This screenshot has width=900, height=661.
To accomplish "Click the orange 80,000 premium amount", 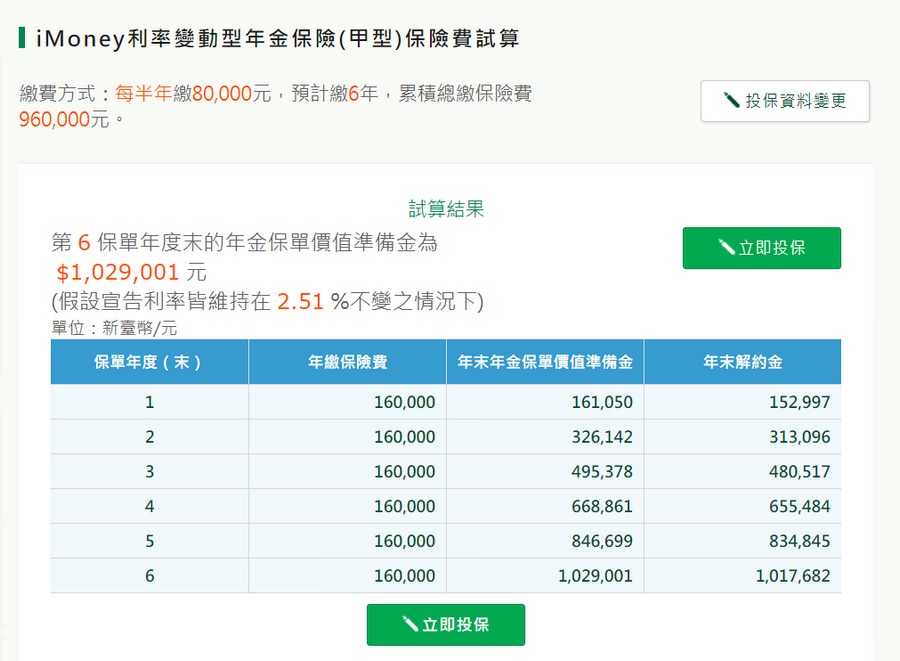I will pyautogui.click(x=222, y=93).
